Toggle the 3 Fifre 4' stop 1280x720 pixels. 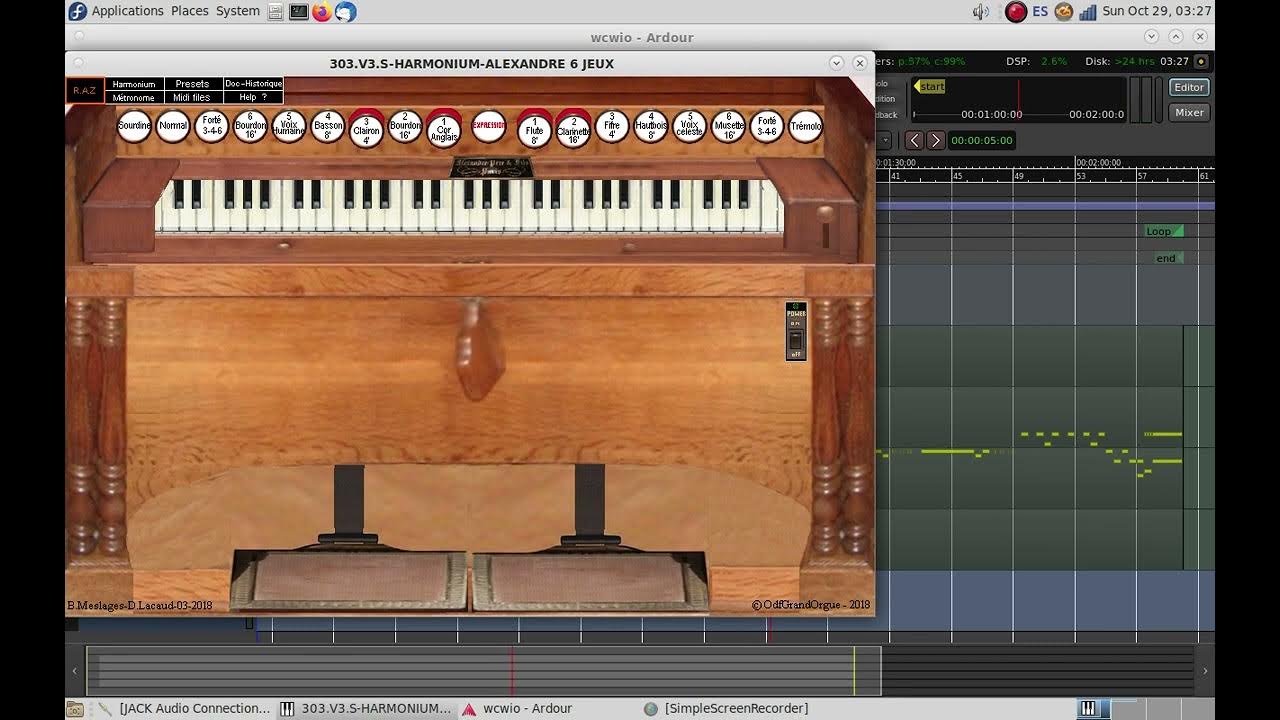coord(612,126)
